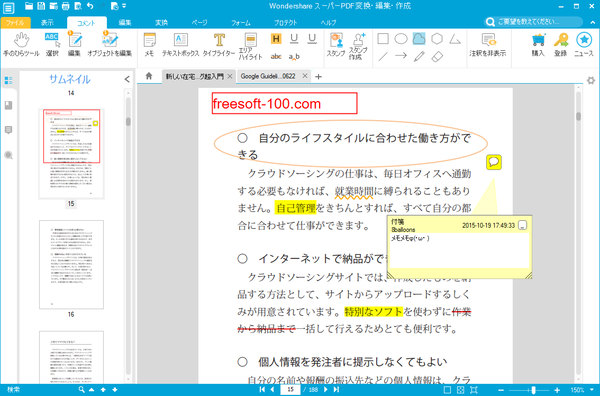The height and width of the screenshot is (396, 600).
Task: Open the Purchase (購入) cart icon
Action: pyautogui.click(x=538, y=45)
